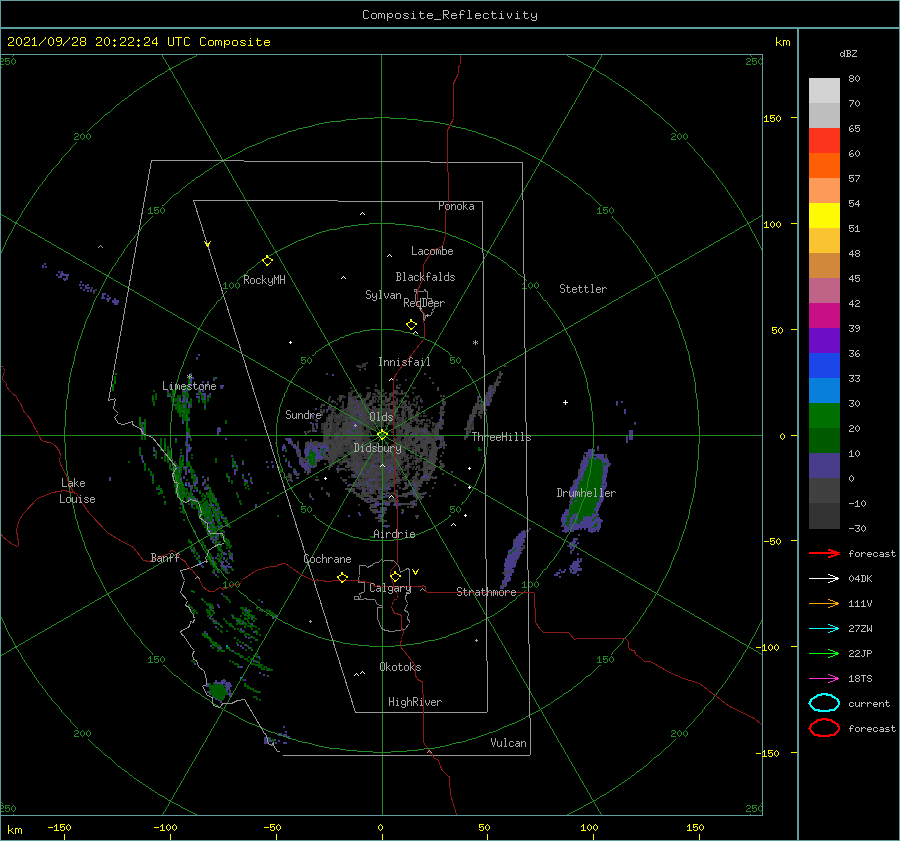Click the dBZ legend heading
Image resolution: width=900 pixels, height=841 pixels.
(848, 53)
